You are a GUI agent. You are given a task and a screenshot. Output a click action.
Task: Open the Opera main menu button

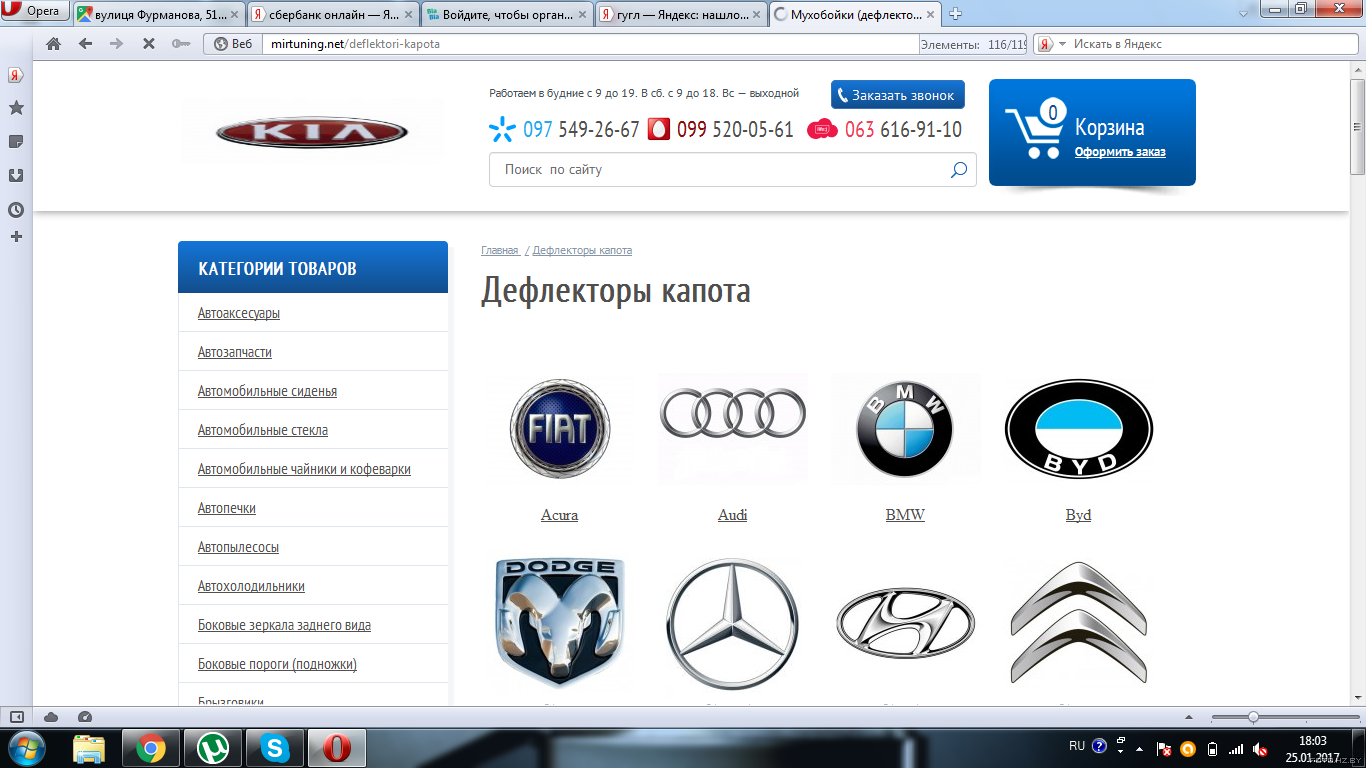35,11
